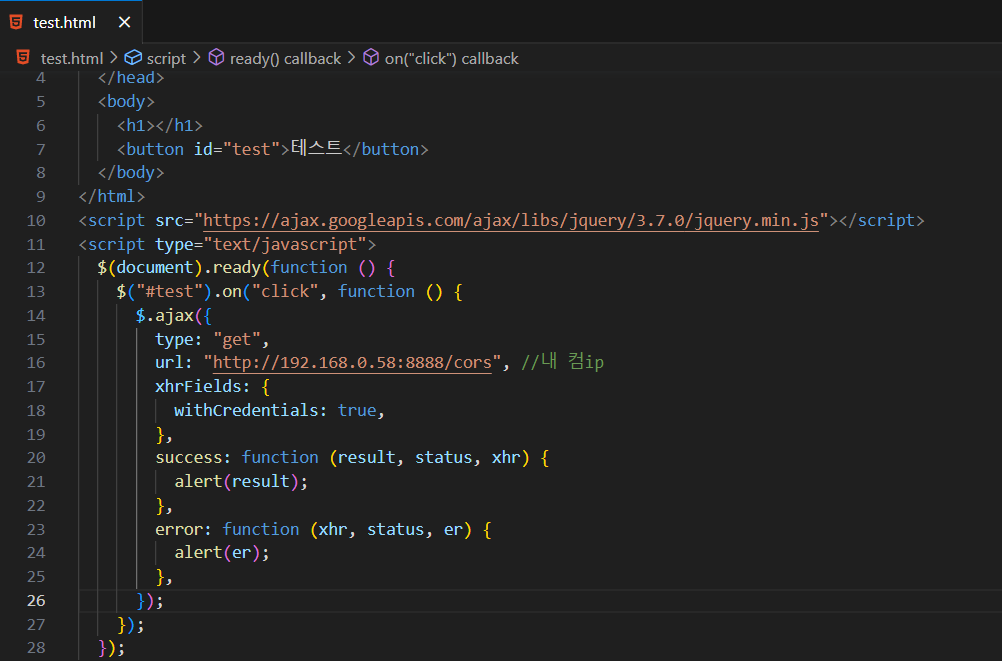Open the script breadcrumb segment
The image size is (1002, 661).
point(166,58)
